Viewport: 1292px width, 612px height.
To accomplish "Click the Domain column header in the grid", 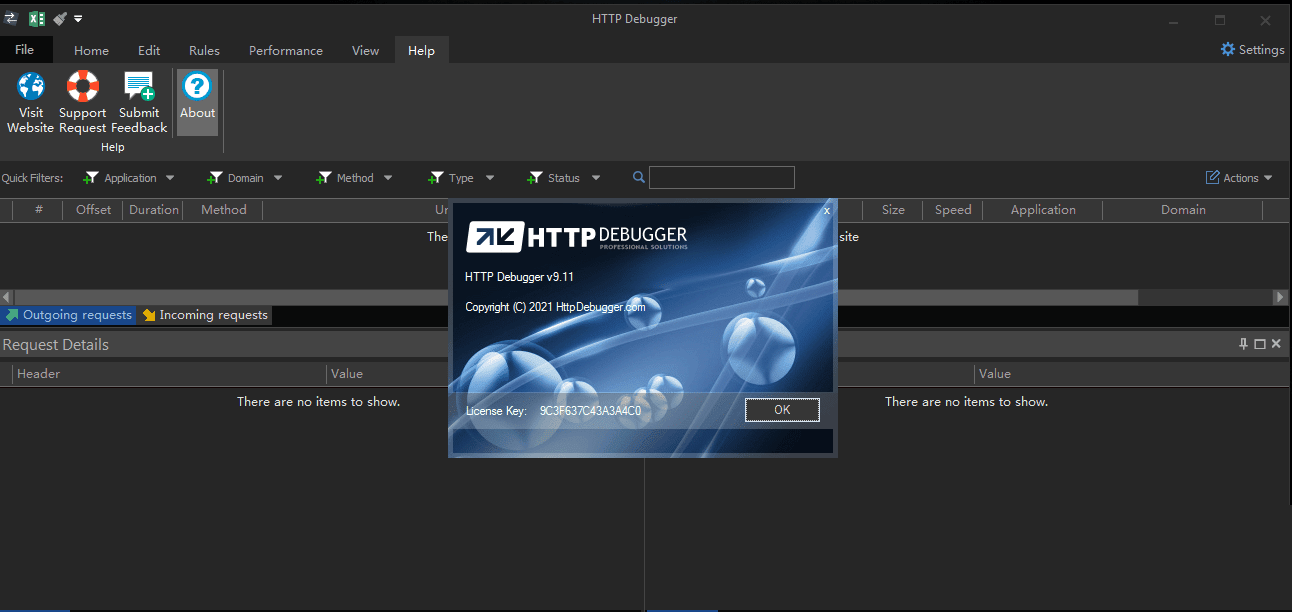I will [1183, 210].
